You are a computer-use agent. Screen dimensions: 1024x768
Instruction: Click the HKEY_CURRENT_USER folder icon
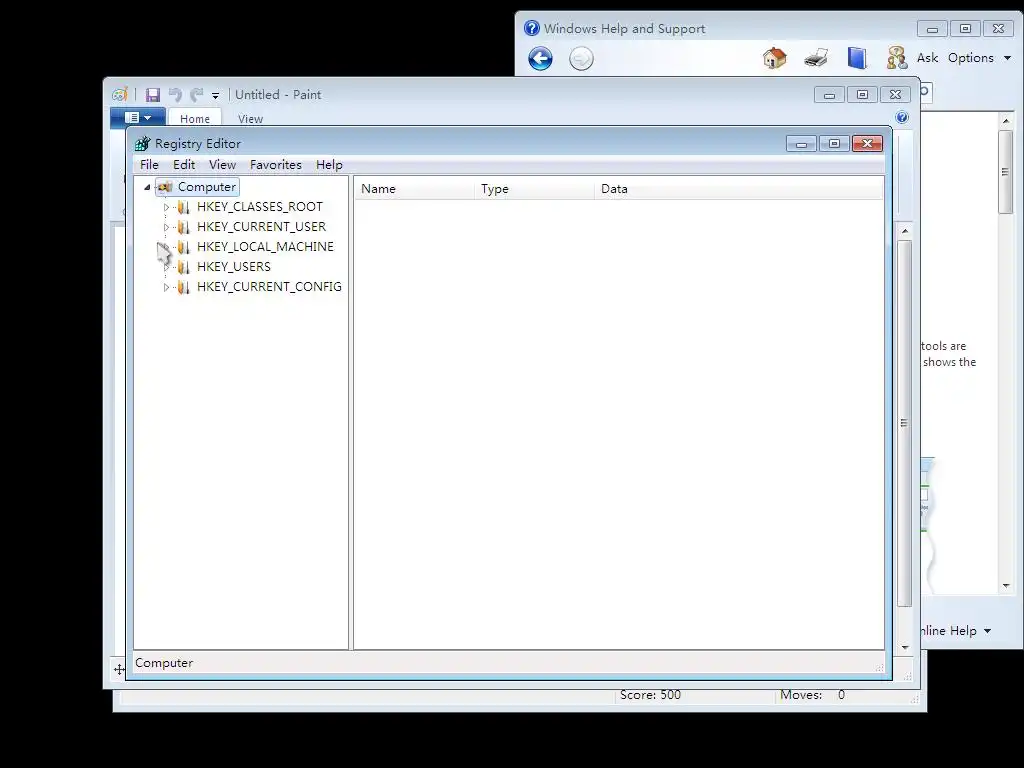tap(184, 227)
